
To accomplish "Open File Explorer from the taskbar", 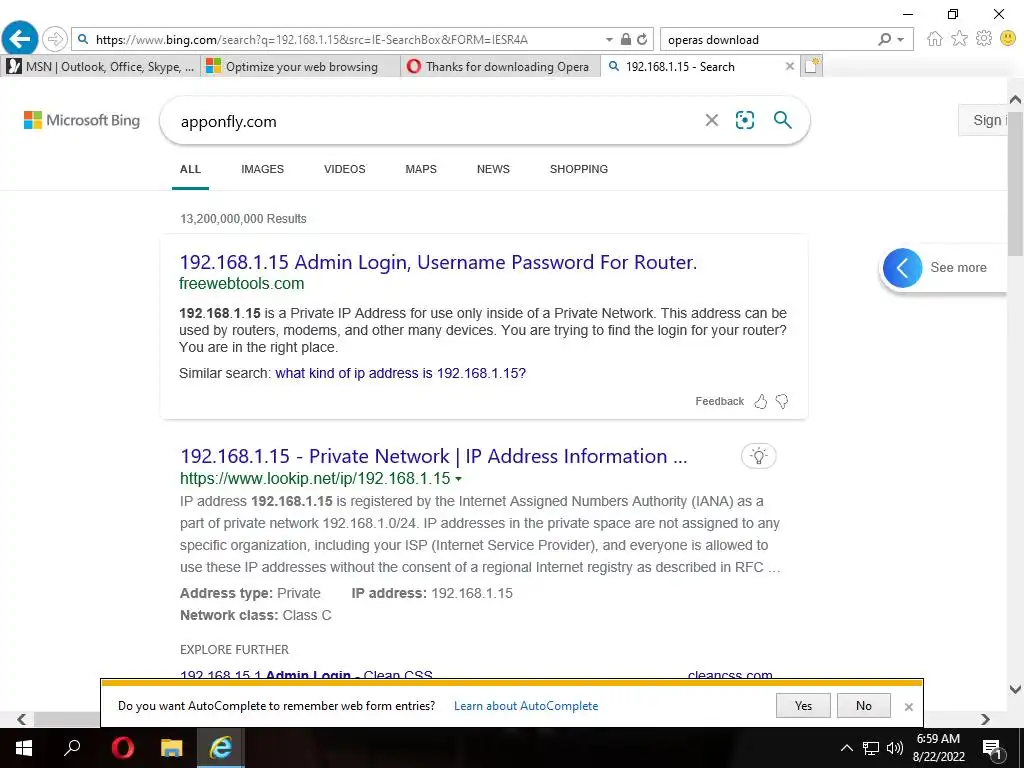I will [171, 748].
